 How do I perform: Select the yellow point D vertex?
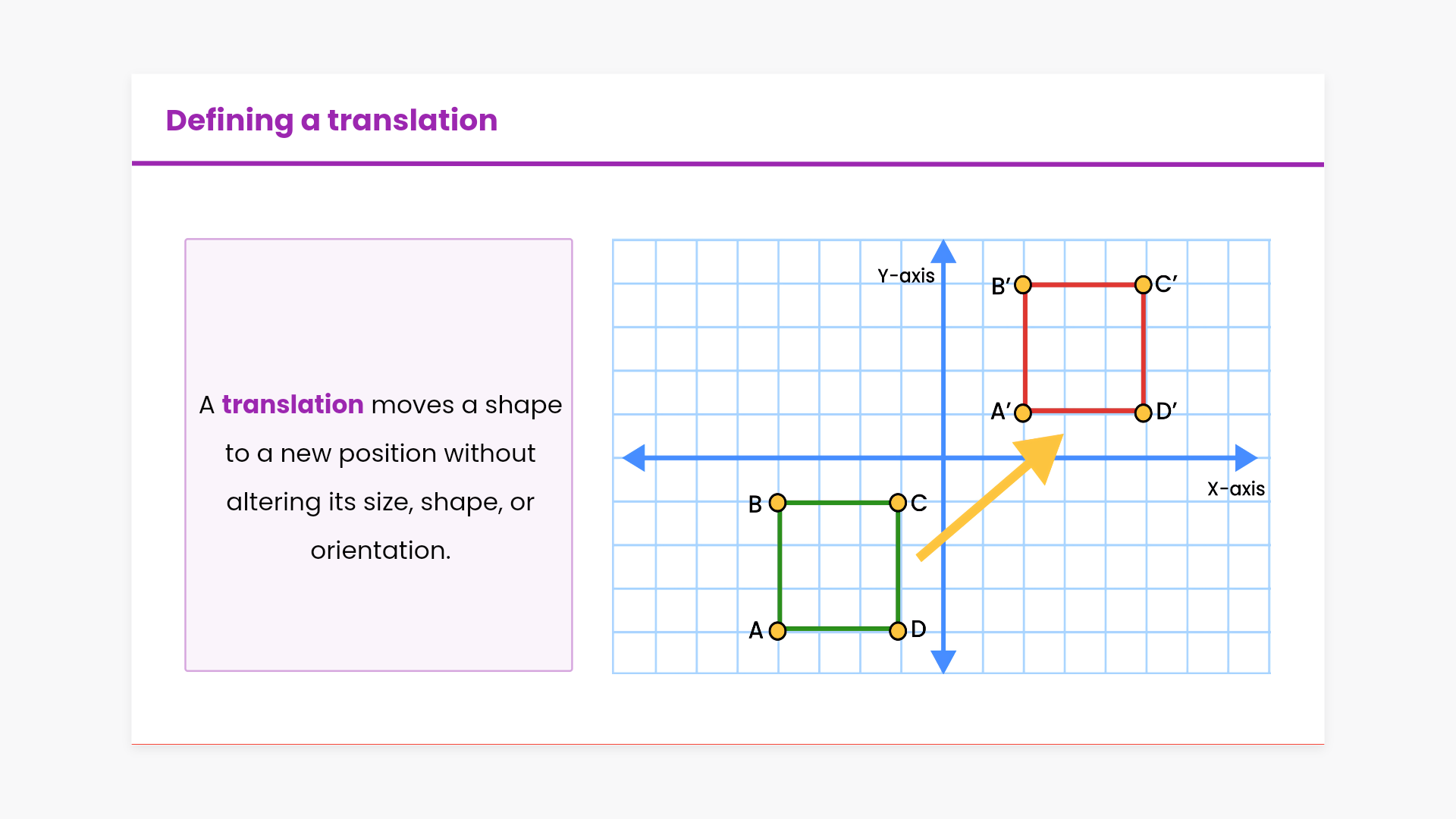[898, 631]
